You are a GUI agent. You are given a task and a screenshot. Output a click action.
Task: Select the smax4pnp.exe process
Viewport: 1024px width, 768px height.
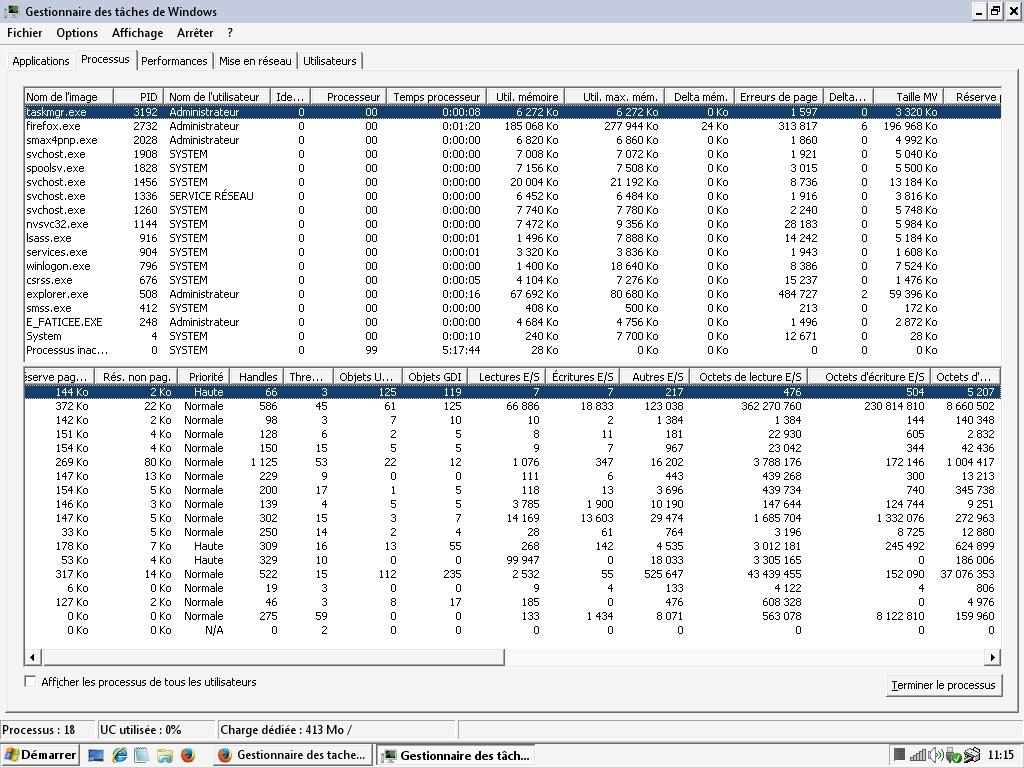[513, 140]
